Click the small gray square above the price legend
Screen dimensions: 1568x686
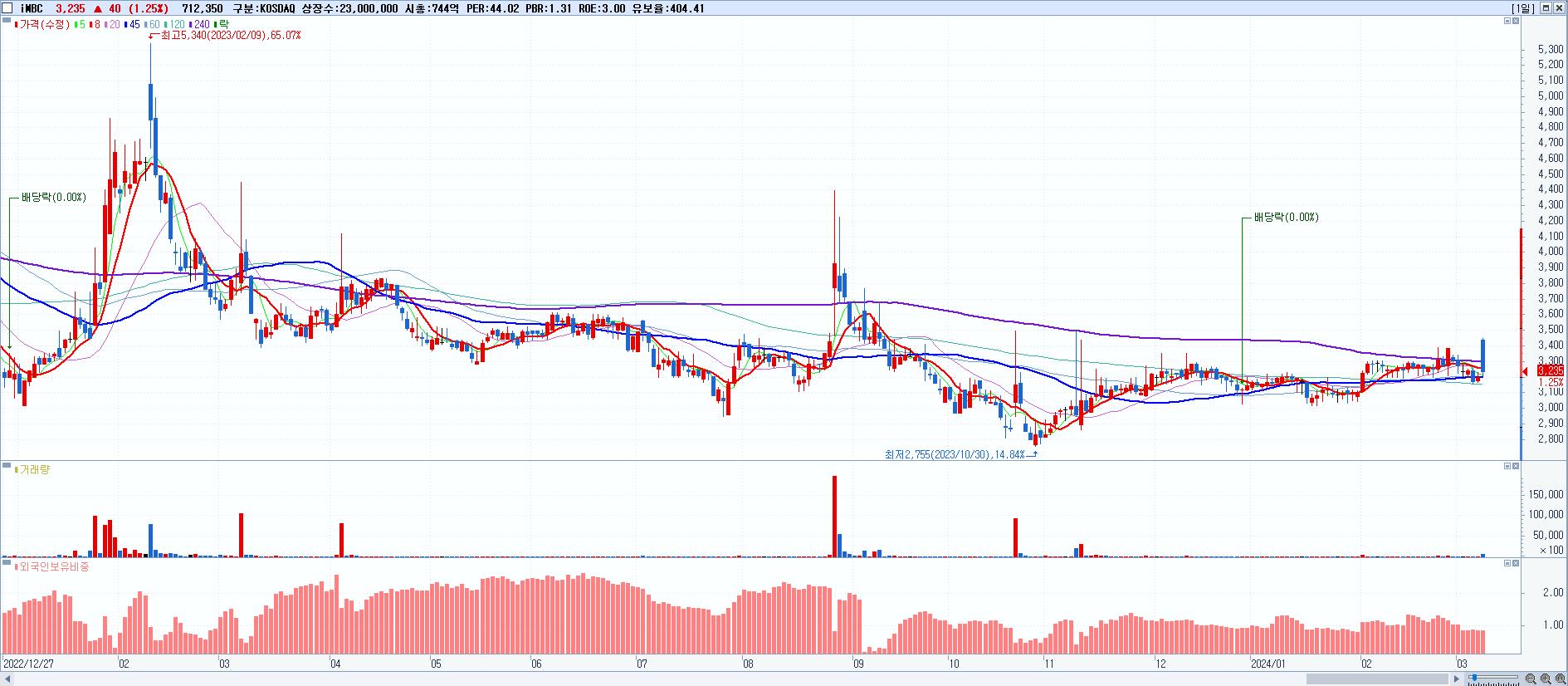point(7,20)
